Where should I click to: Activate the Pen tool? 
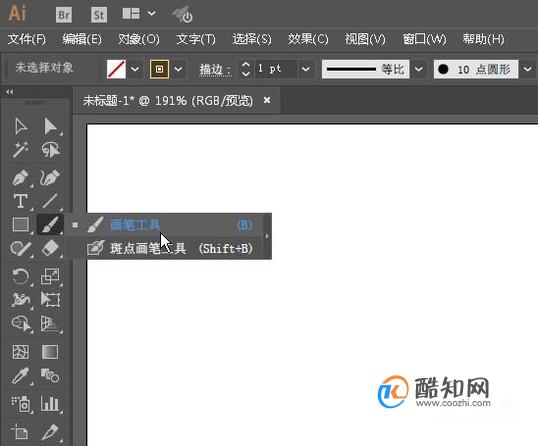coord(21,178)
